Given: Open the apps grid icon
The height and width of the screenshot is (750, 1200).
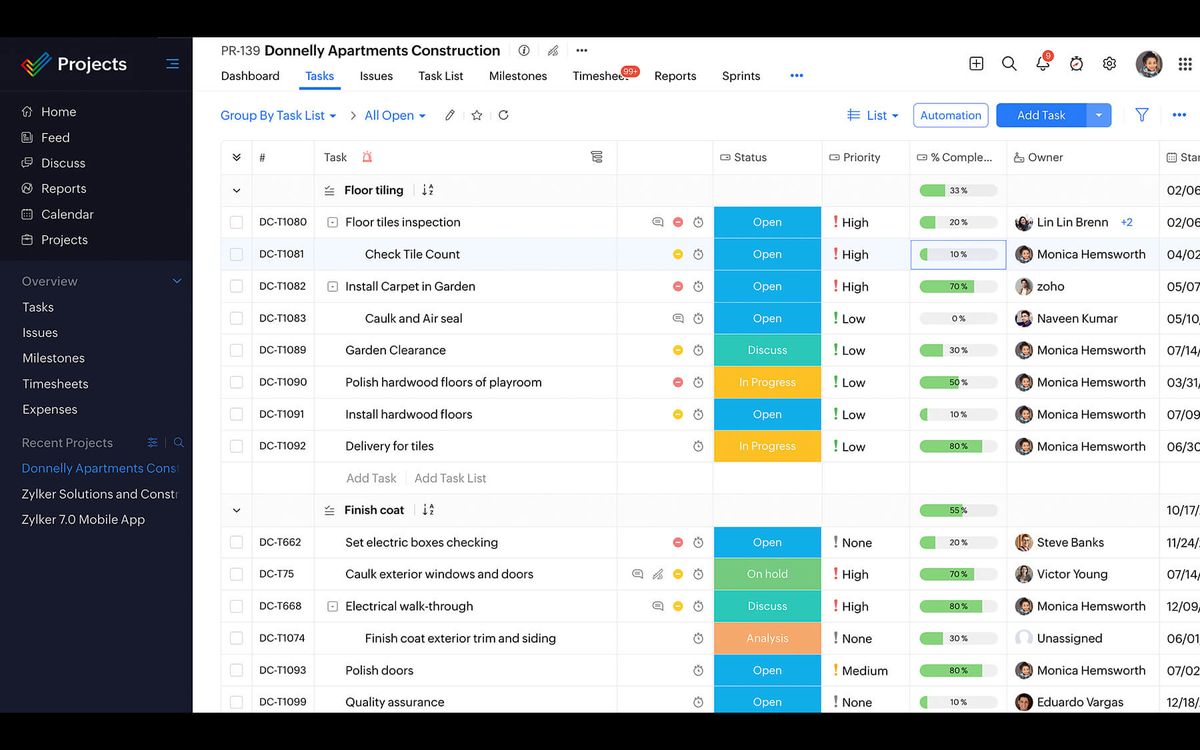Looking at the screenshot, I should [x=1185, y=63].
